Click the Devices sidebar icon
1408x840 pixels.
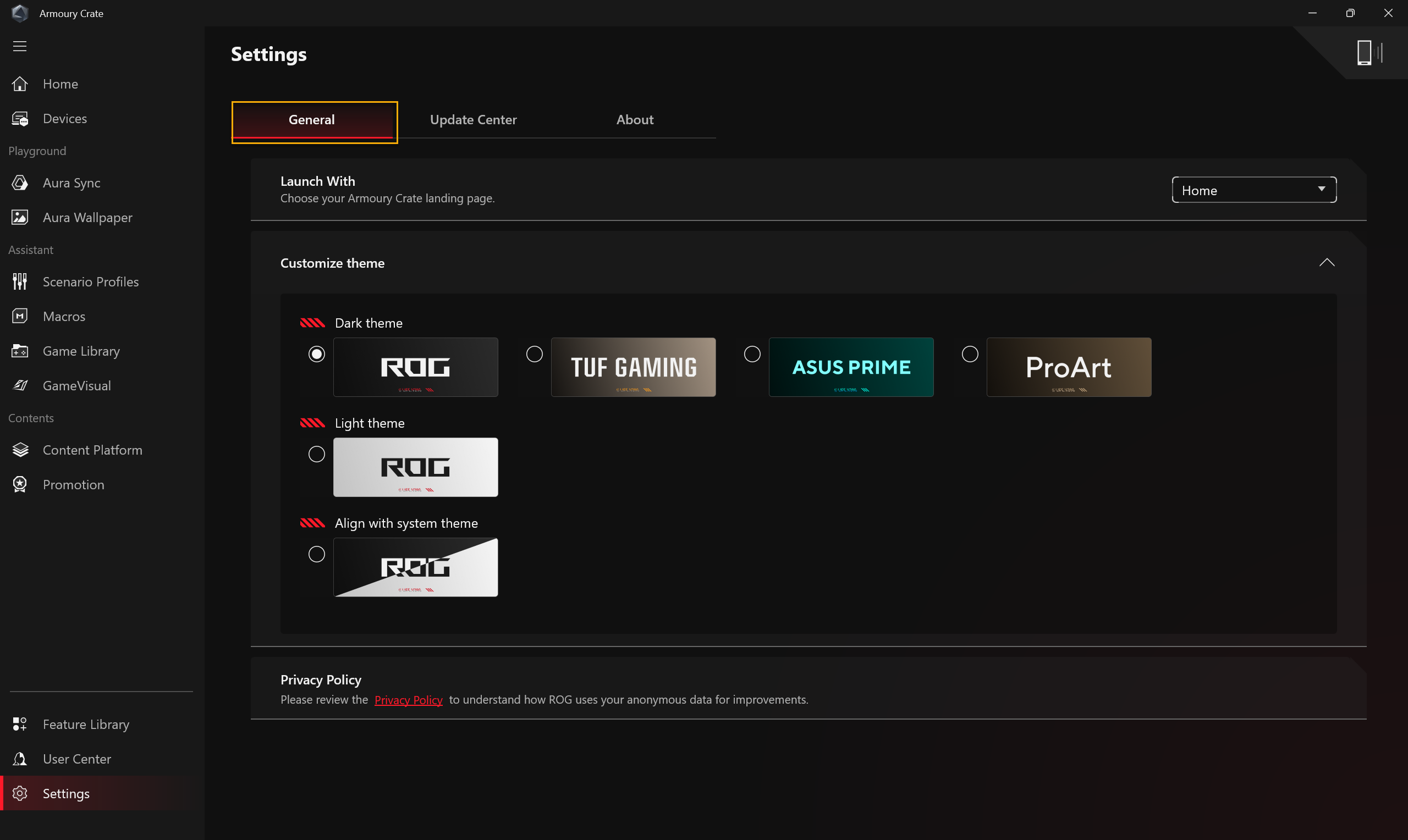click(20, 118)
